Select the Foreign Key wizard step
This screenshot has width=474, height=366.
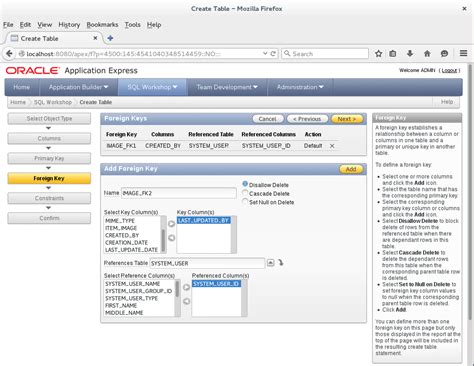pos(49,178)
